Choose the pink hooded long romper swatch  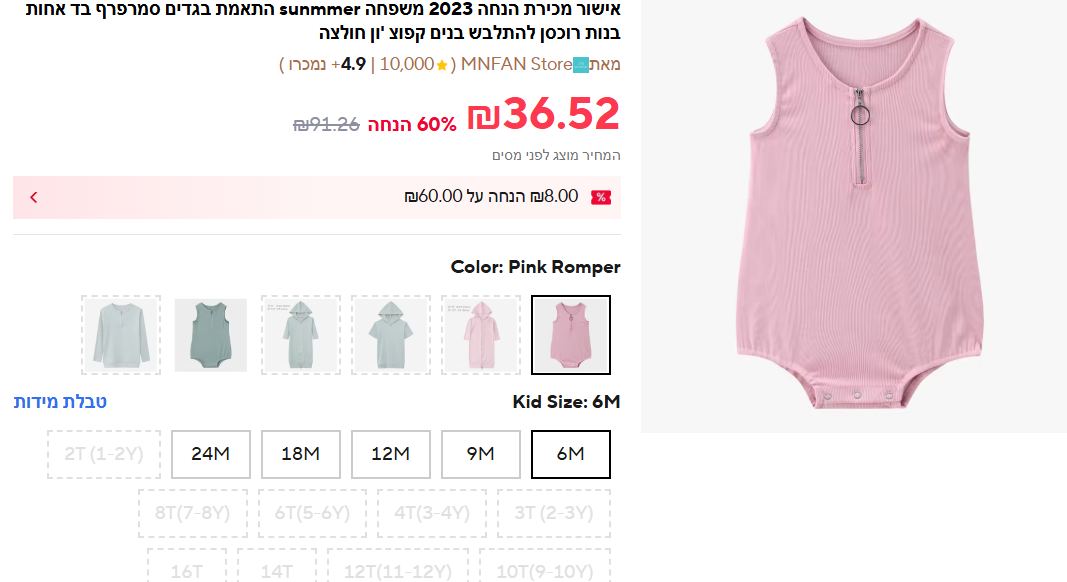coord(480,335)
